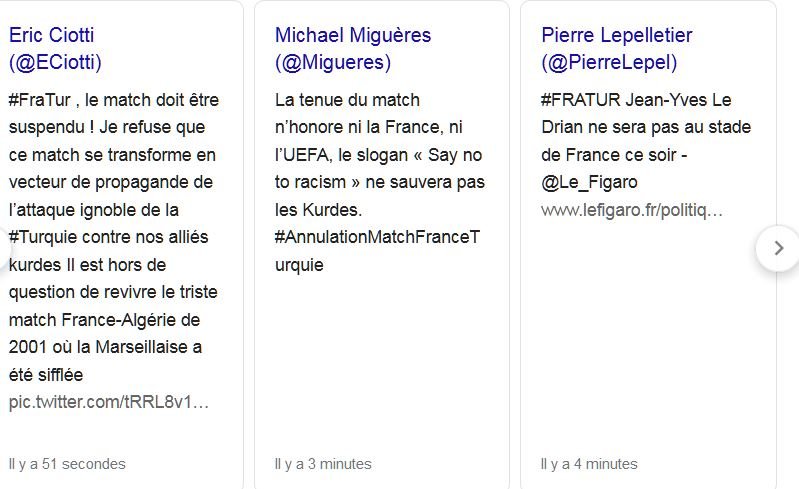Open Eric Ciotti's profile name link

pyautogui.click(x=51, y=35)
